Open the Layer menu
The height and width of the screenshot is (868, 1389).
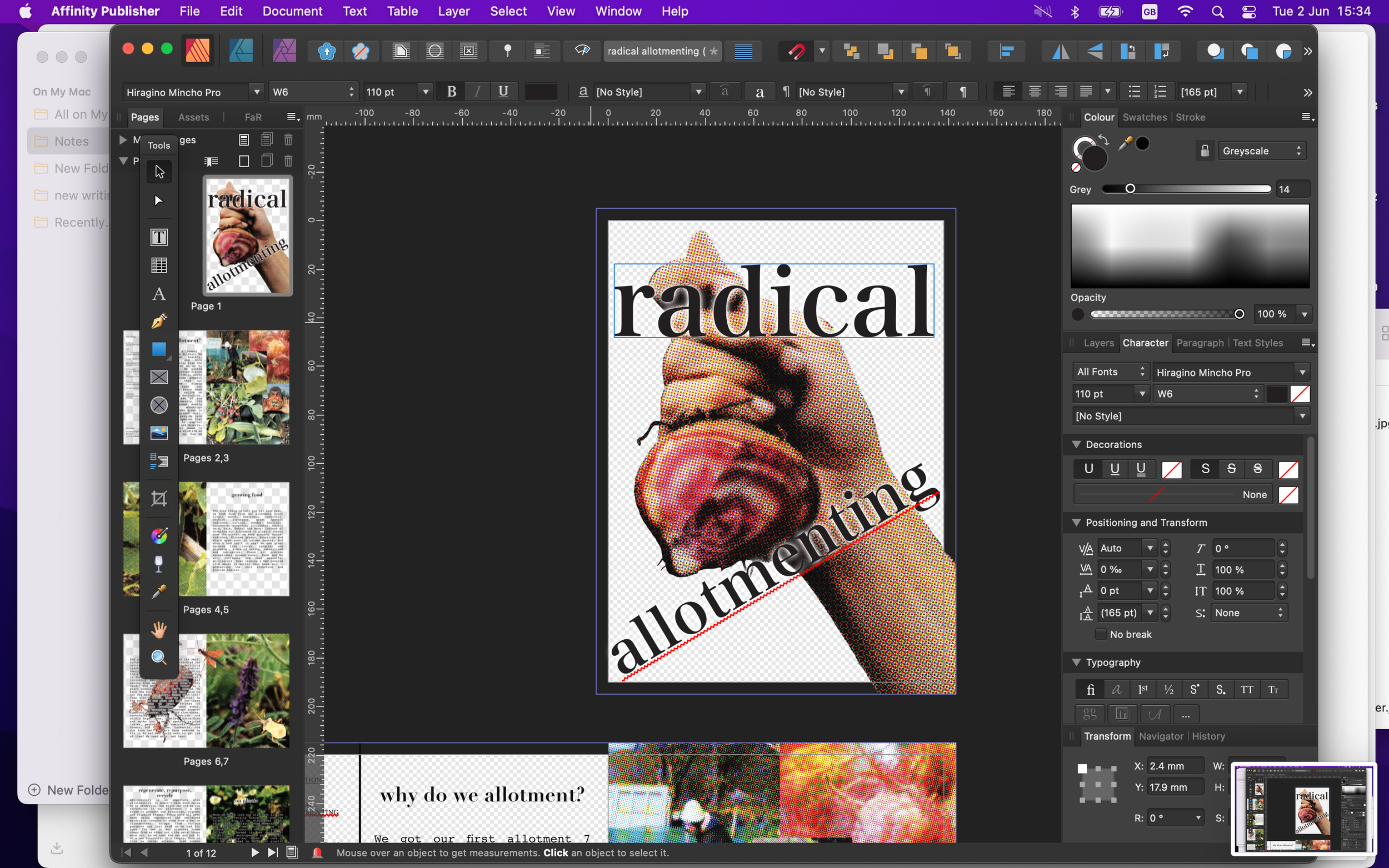[453, 11]
